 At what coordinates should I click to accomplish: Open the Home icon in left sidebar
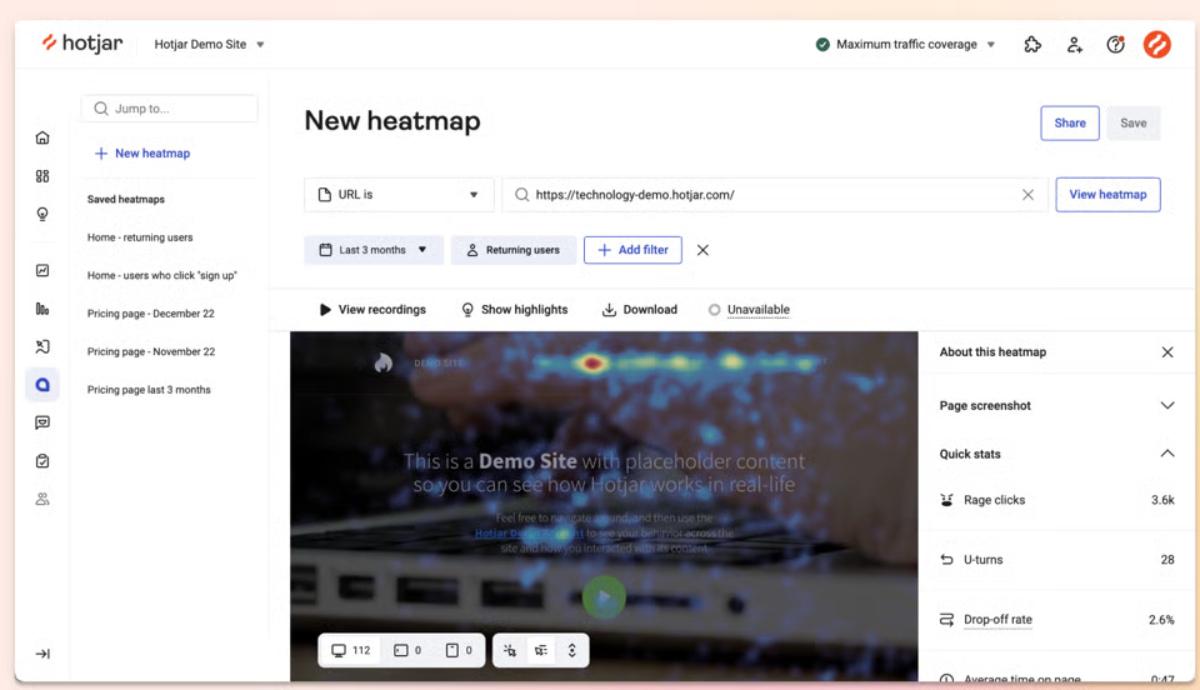pos(43,137)
